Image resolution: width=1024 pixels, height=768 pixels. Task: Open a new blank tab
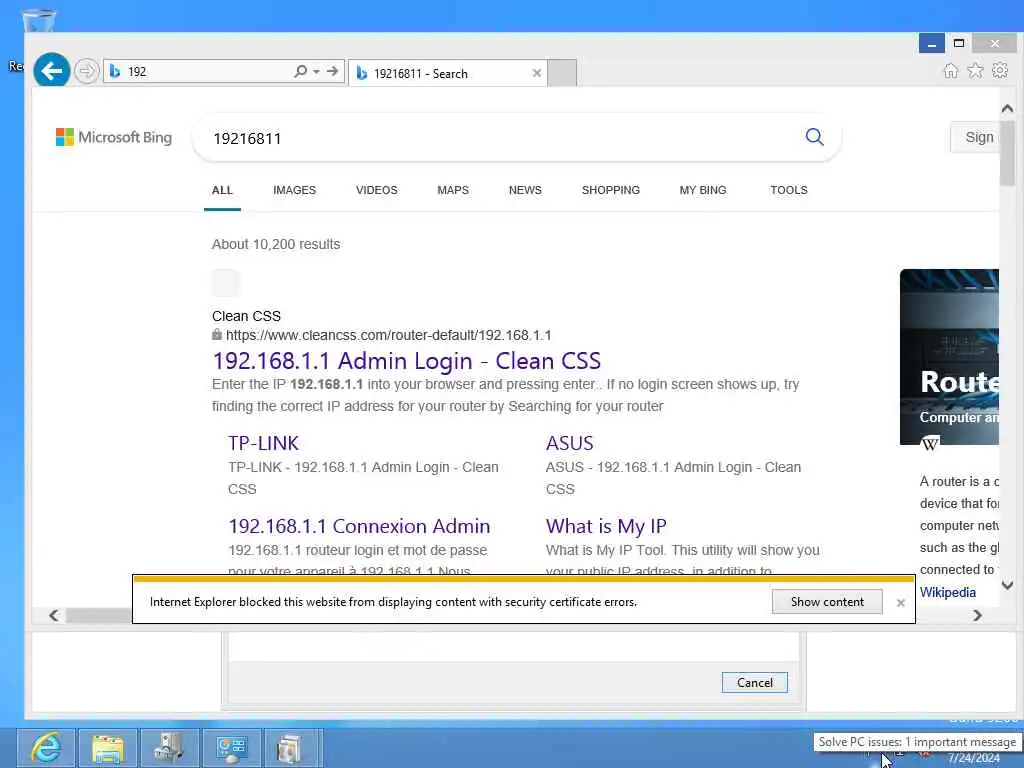[x=562, y=73]
